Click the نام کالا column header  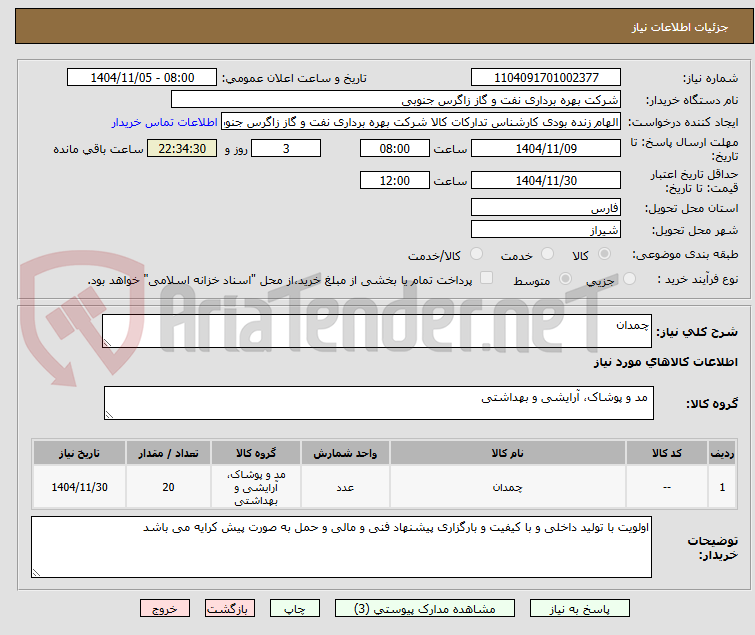(x=508, y=453)
